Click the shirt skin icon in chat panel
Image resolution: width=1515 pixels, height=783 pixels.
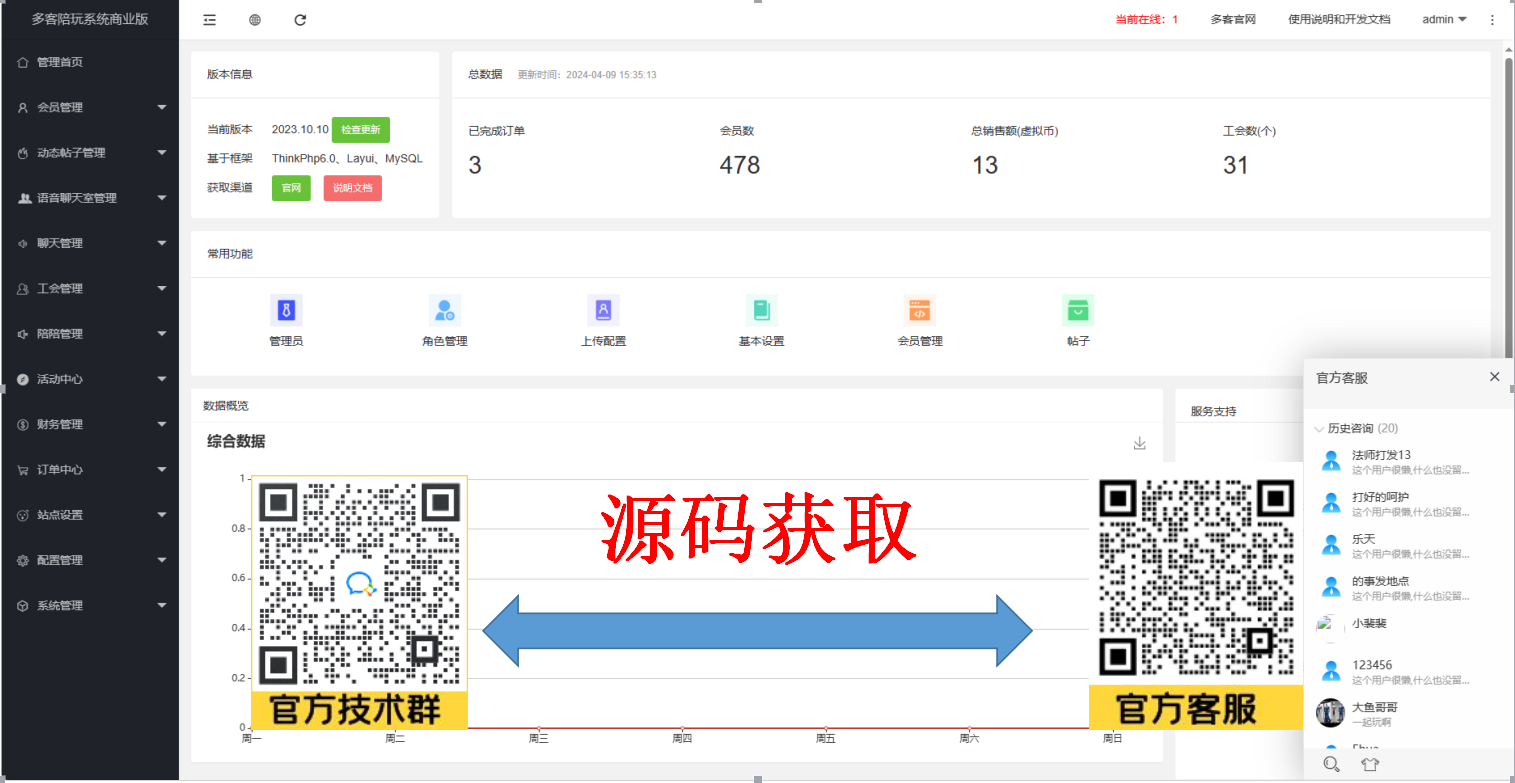[x=1370, y=764]
